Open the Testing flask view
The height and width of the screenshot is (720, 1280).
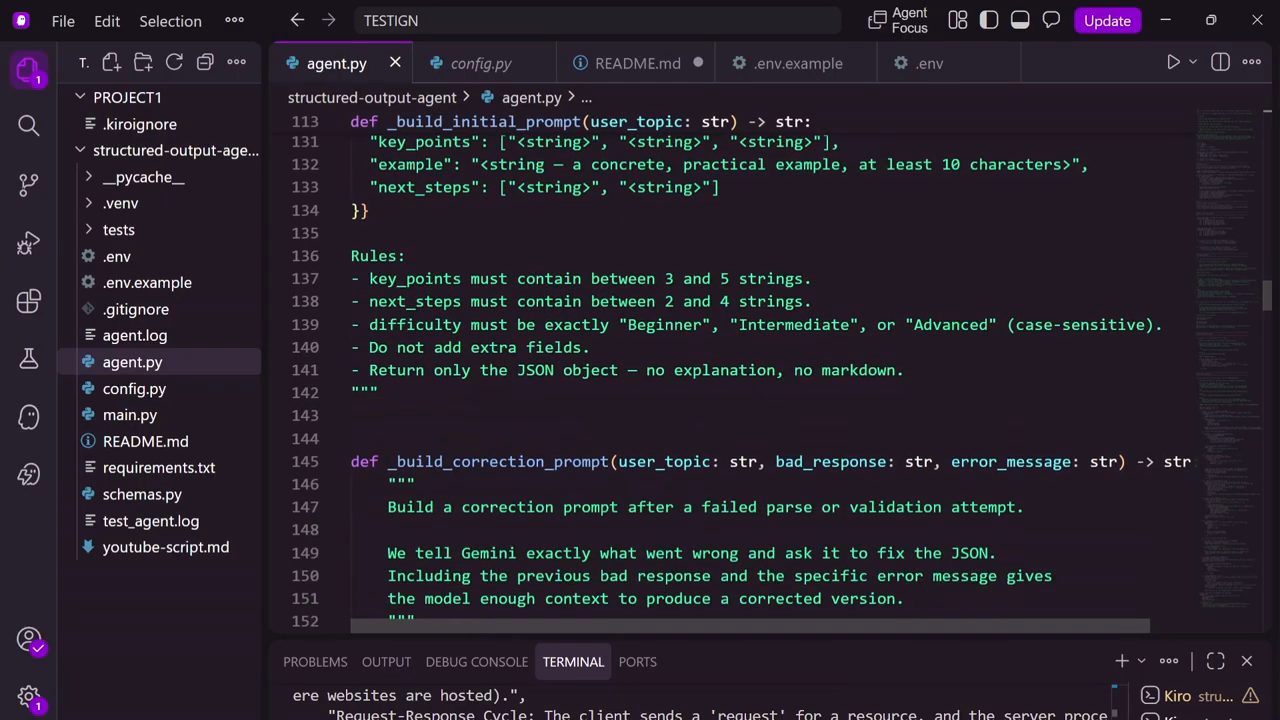pyautogui.click(x=28, y=358)
